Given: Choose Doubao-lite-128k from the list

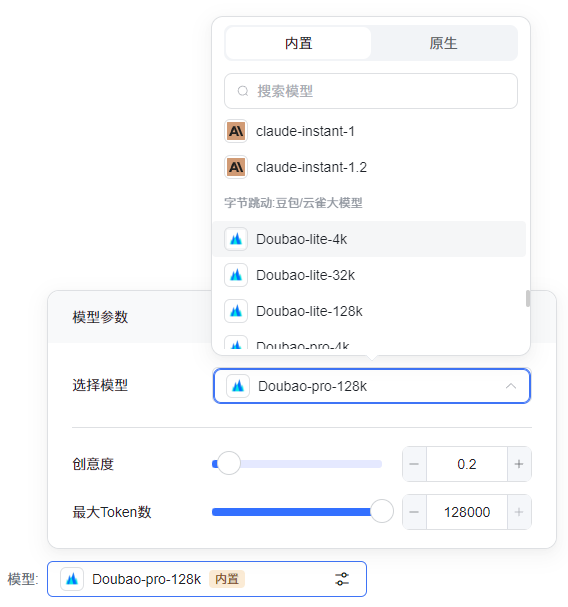Looking at the screenshot, I should pos(369,311).
